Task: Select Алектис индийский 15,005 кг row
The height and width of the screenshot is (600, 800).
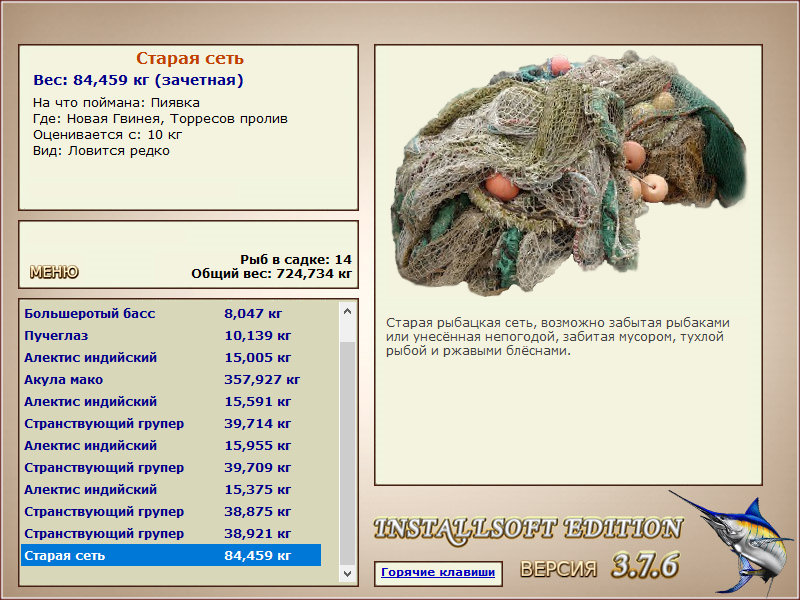Action: [x=171, y=358]
